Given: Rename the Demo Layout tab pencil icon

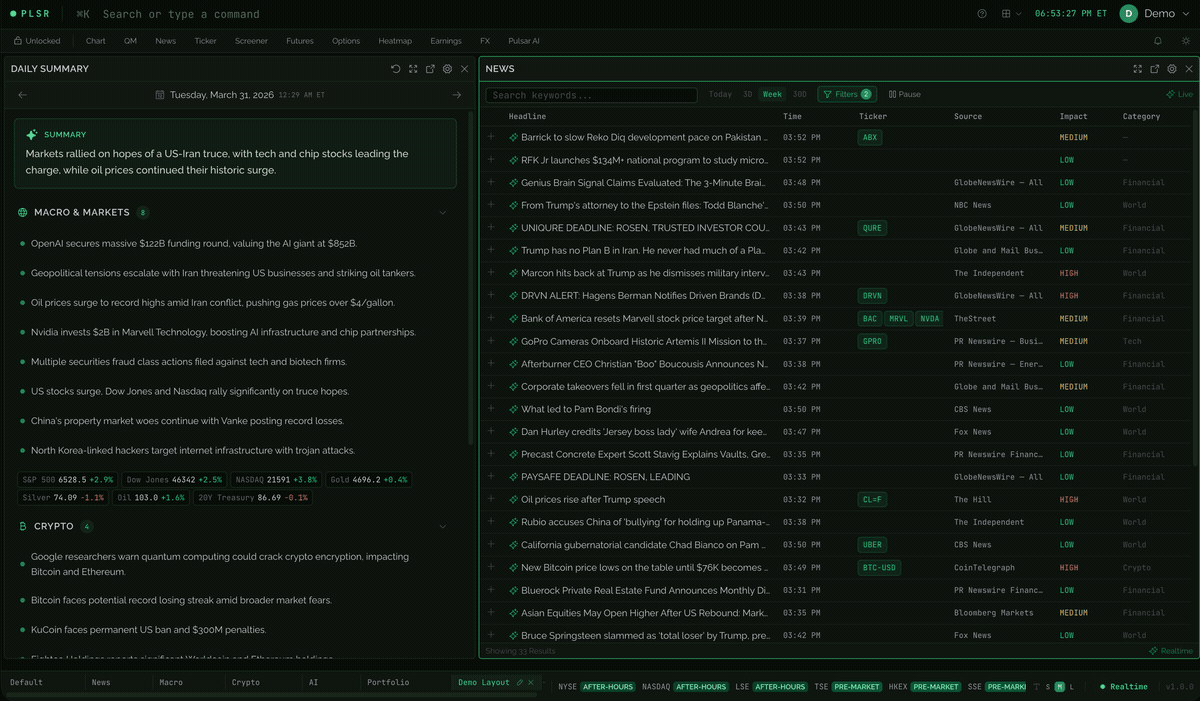Looking at the screenshot, I should pyautogui.click(x=519, y=683).
